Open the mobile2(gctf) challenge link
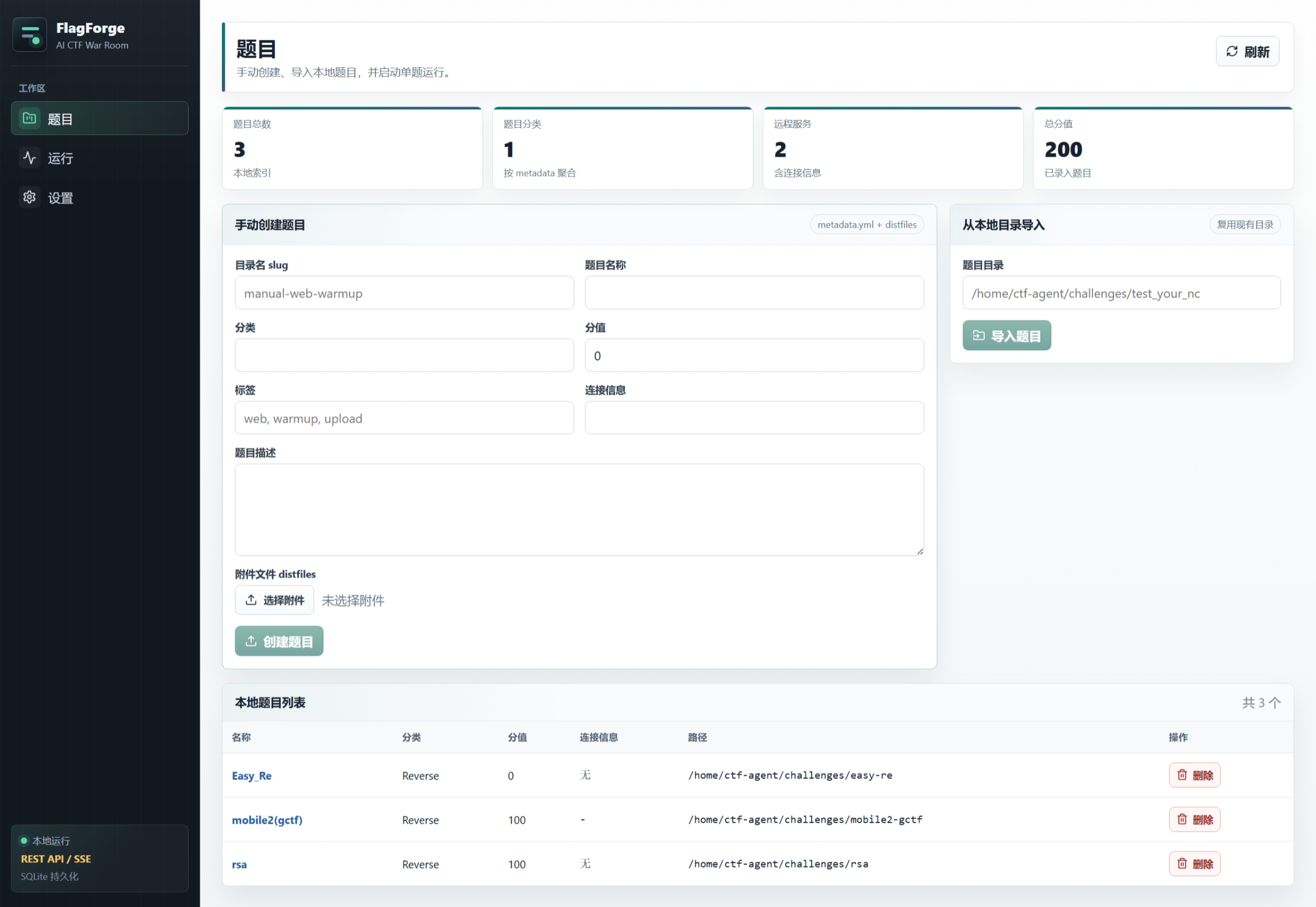This screenshot has height=907, width=1316. click(267, 819)
